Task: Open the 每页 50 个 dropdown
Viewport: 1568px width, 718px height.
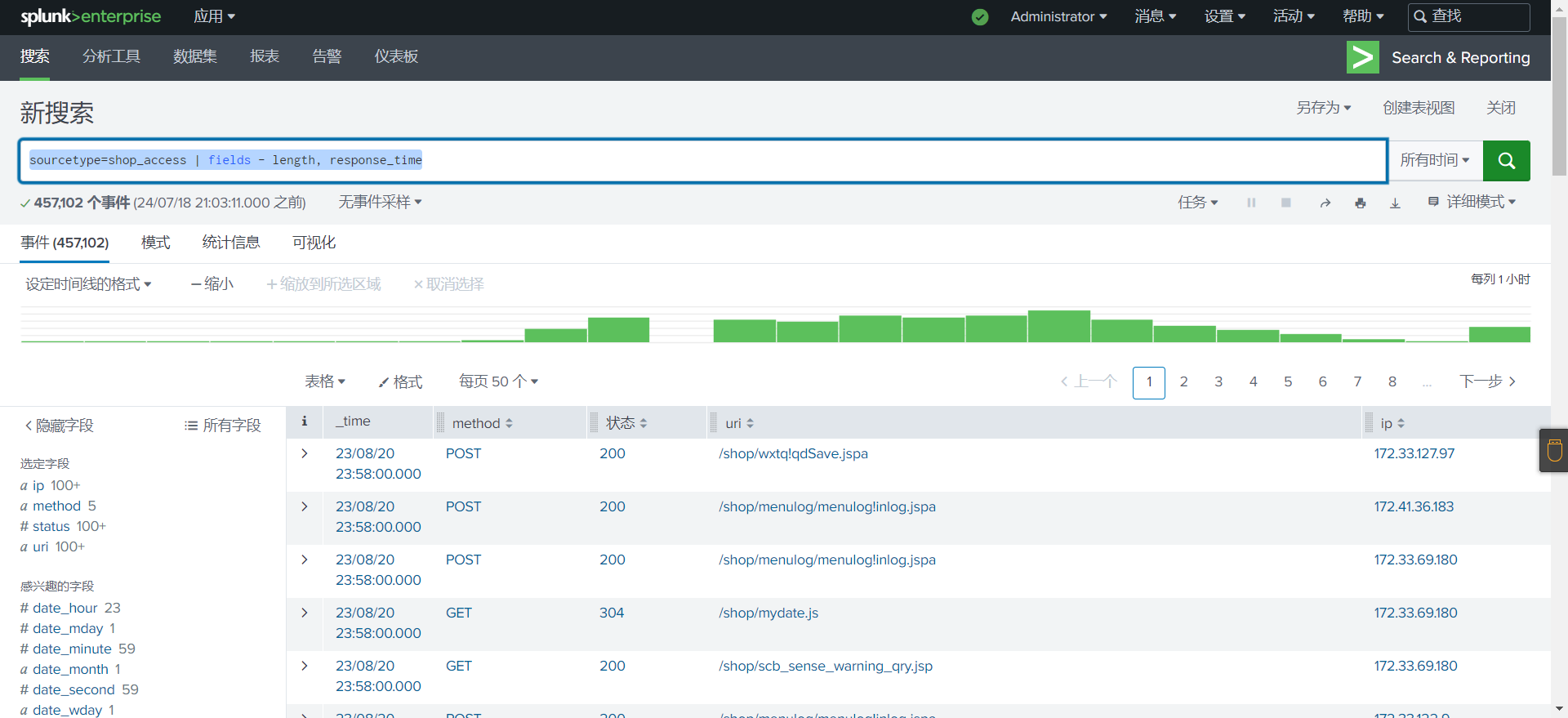Action: click(x=498, y=381)
